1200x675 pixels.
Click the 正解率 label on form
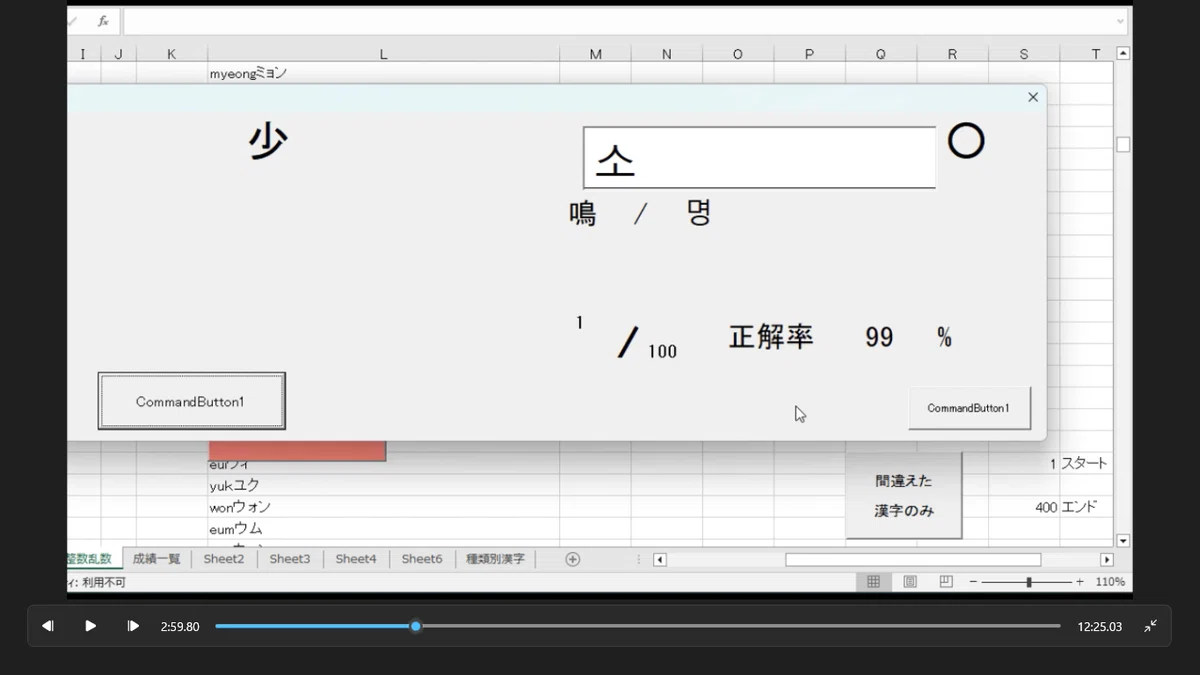pyautogui.click(x=771, y=337)
